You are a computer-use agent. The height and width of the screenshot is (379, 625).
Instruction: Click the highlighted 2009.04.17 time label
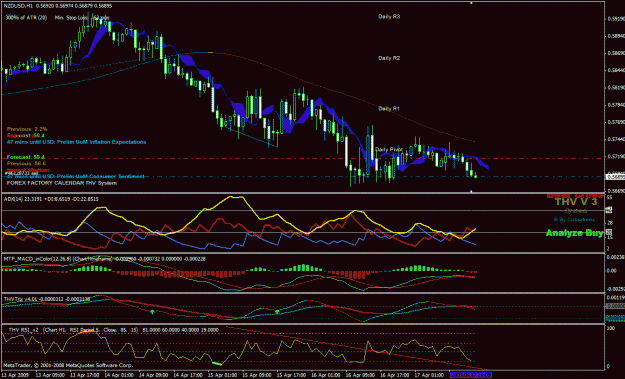coord(471,375)
